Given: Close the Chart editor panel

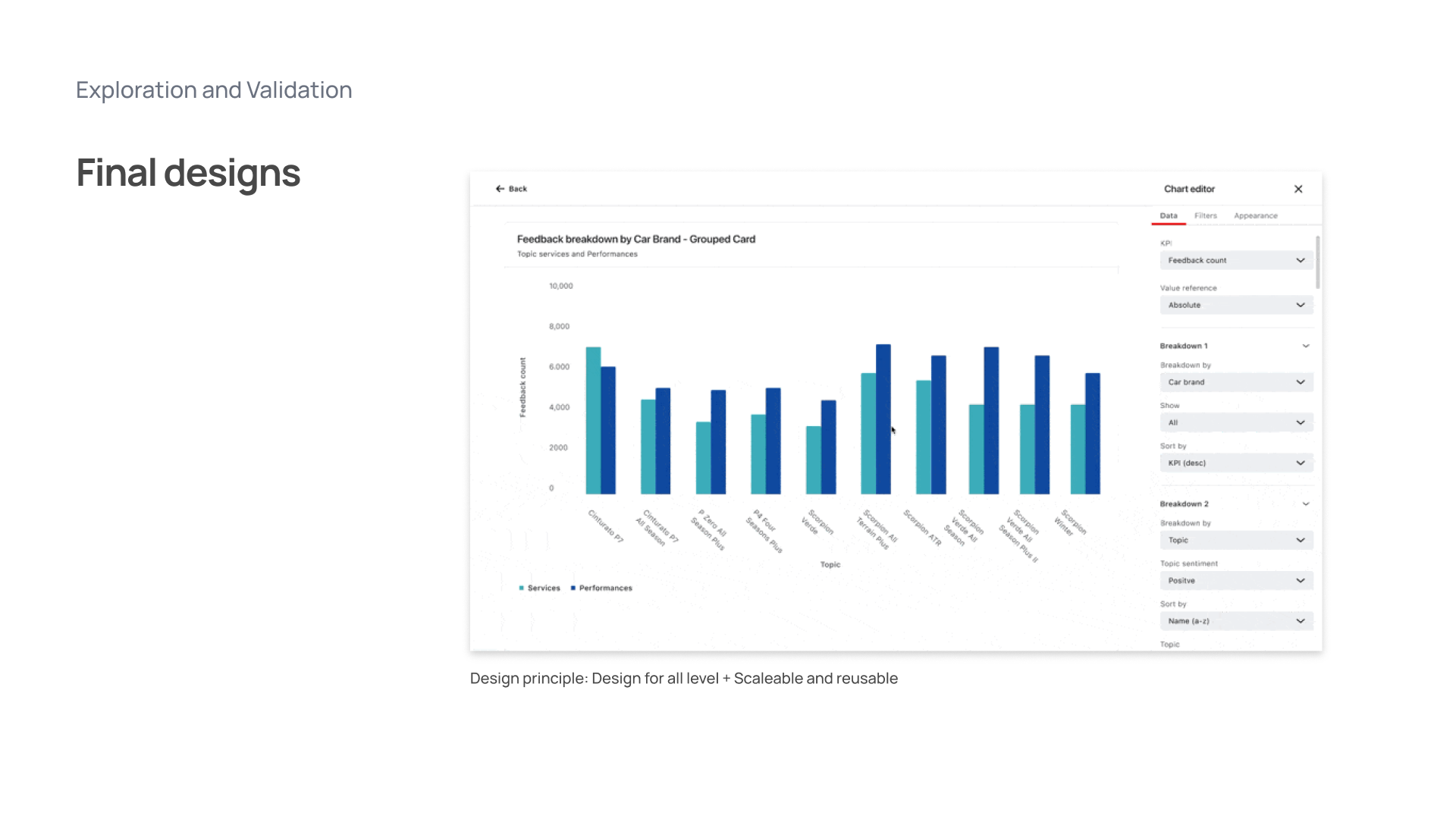Looking at the screenshot, I should point(1298,189).
